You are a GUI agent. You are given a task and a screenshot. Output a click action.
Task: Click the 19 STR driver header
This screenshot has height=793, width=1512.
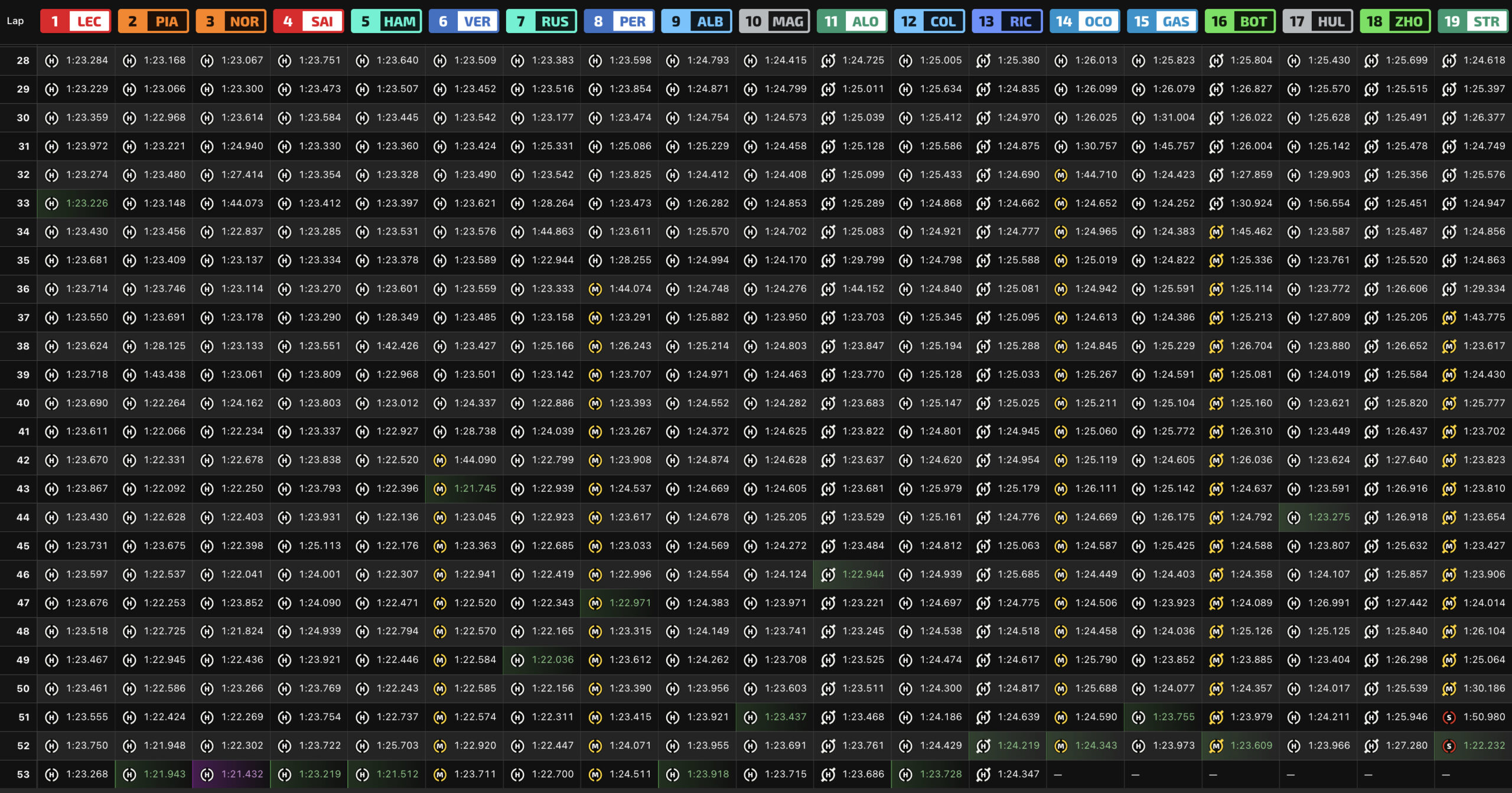[x=1473, y=22]
